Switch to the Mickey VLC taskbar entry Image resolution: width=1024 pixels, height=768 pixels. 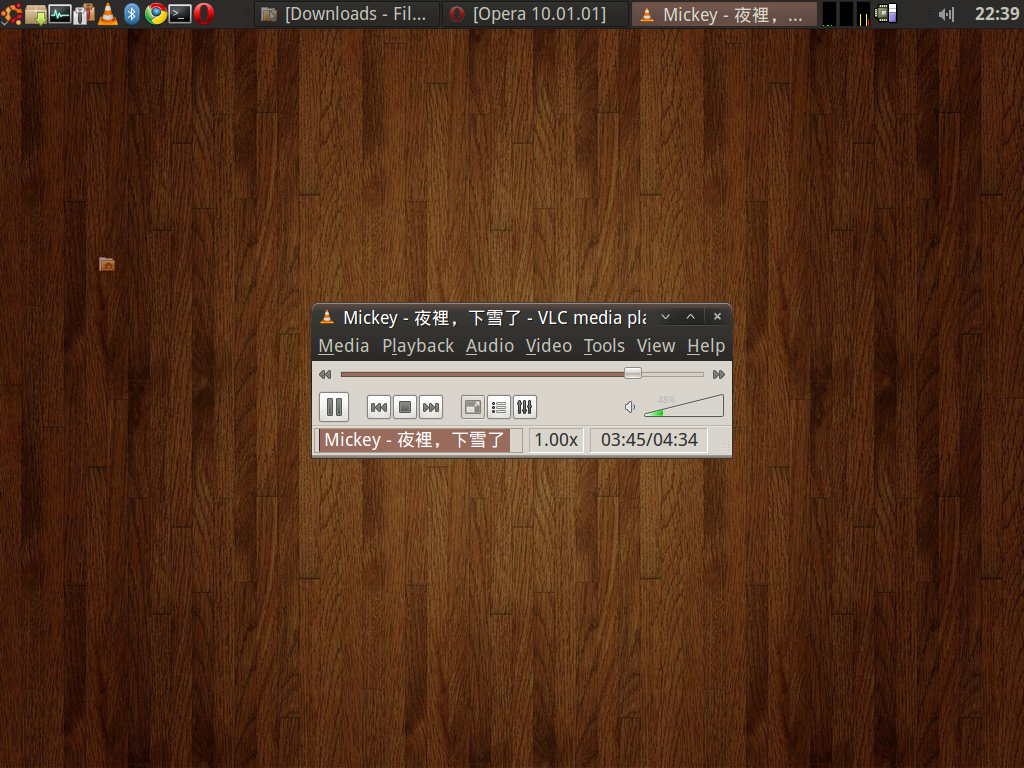[724, 14]
